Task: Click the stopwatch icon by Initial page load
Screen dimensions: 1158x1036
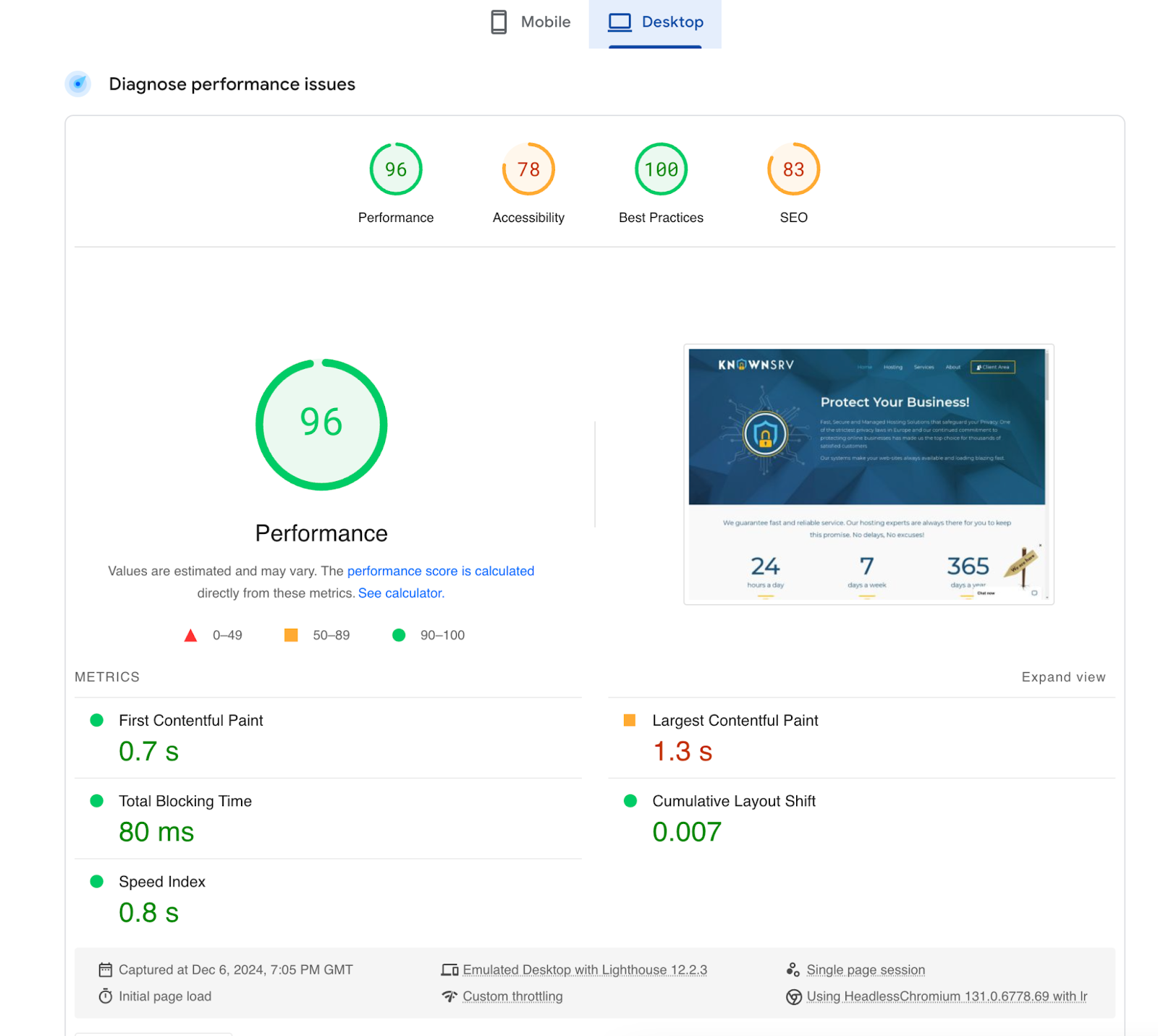Action: point(106,996)
